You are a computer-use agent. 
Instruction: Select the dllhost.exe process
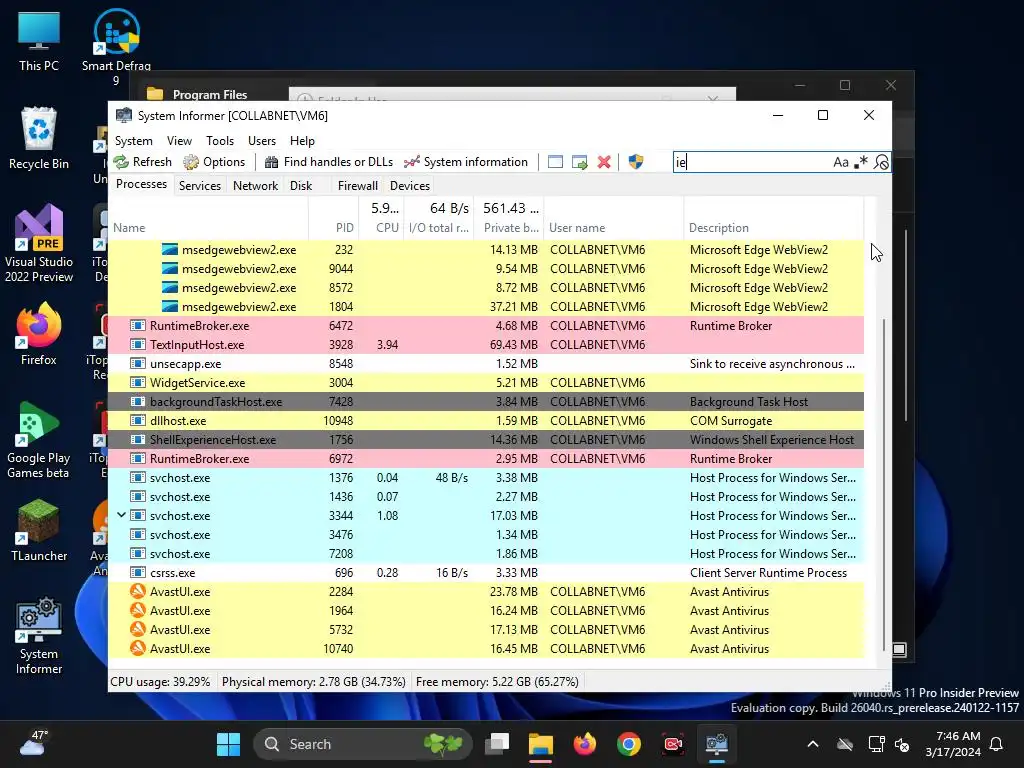(x=486, y=421)
